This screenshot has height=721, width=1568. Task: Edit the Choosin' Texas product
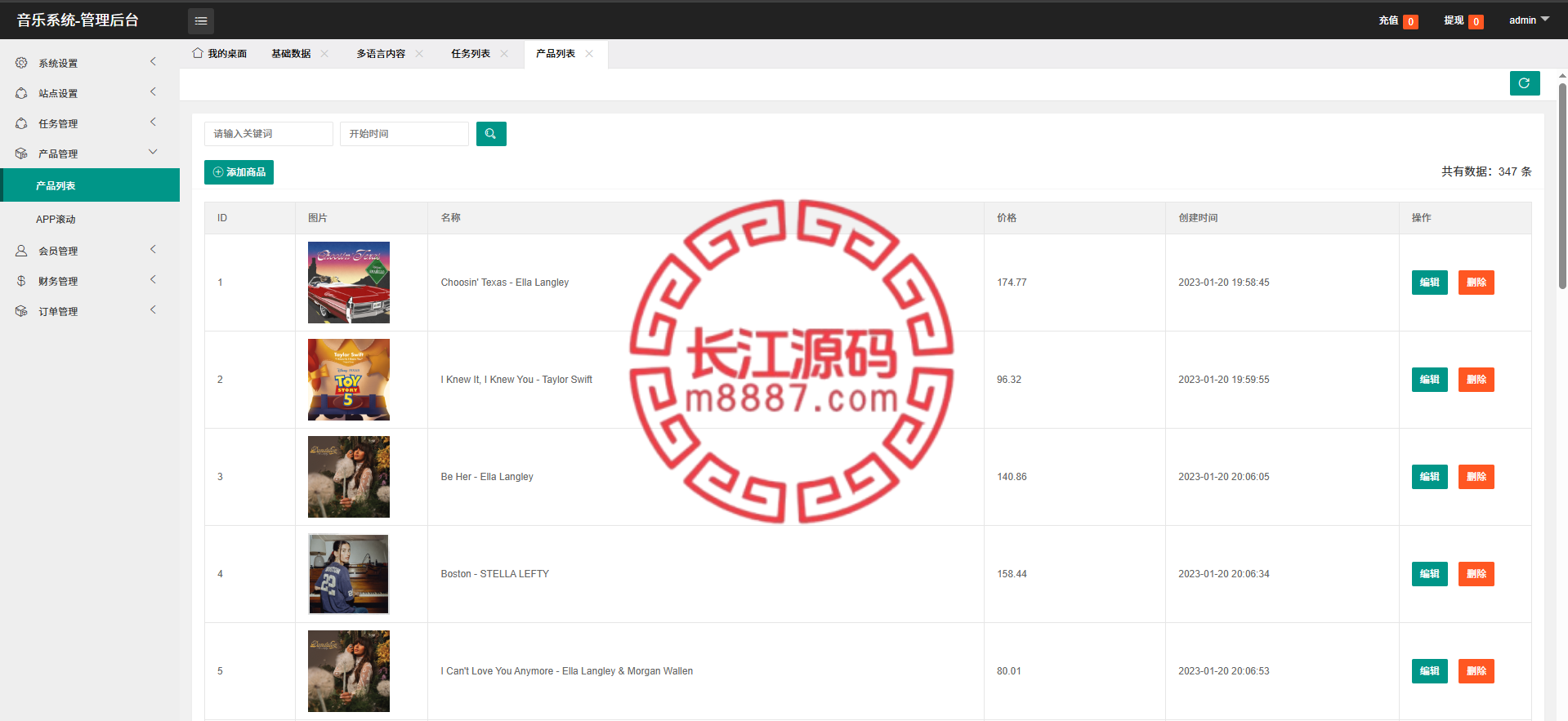click(x=1430, y=283)
